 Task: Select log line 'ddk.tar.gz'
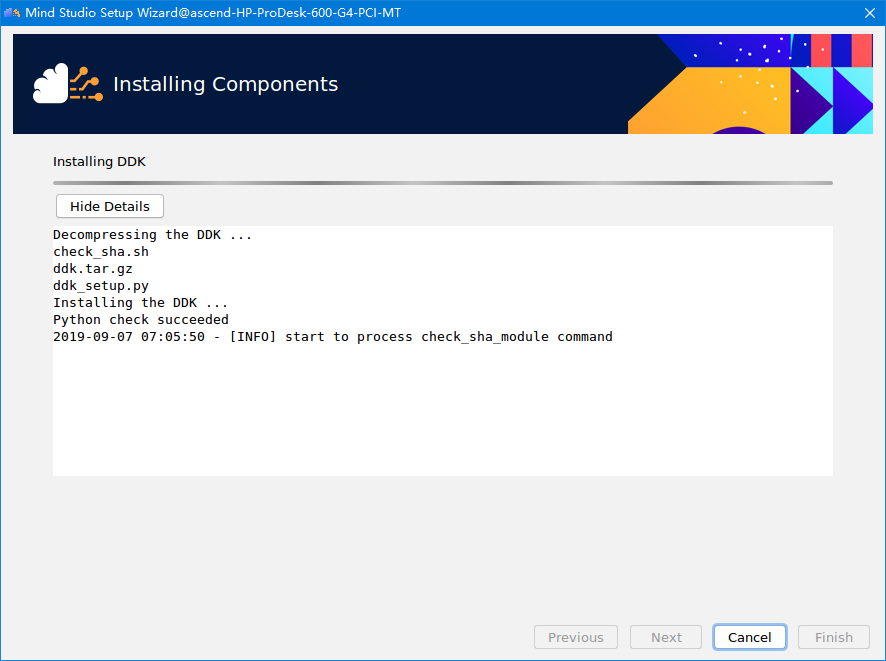point(93,268)
